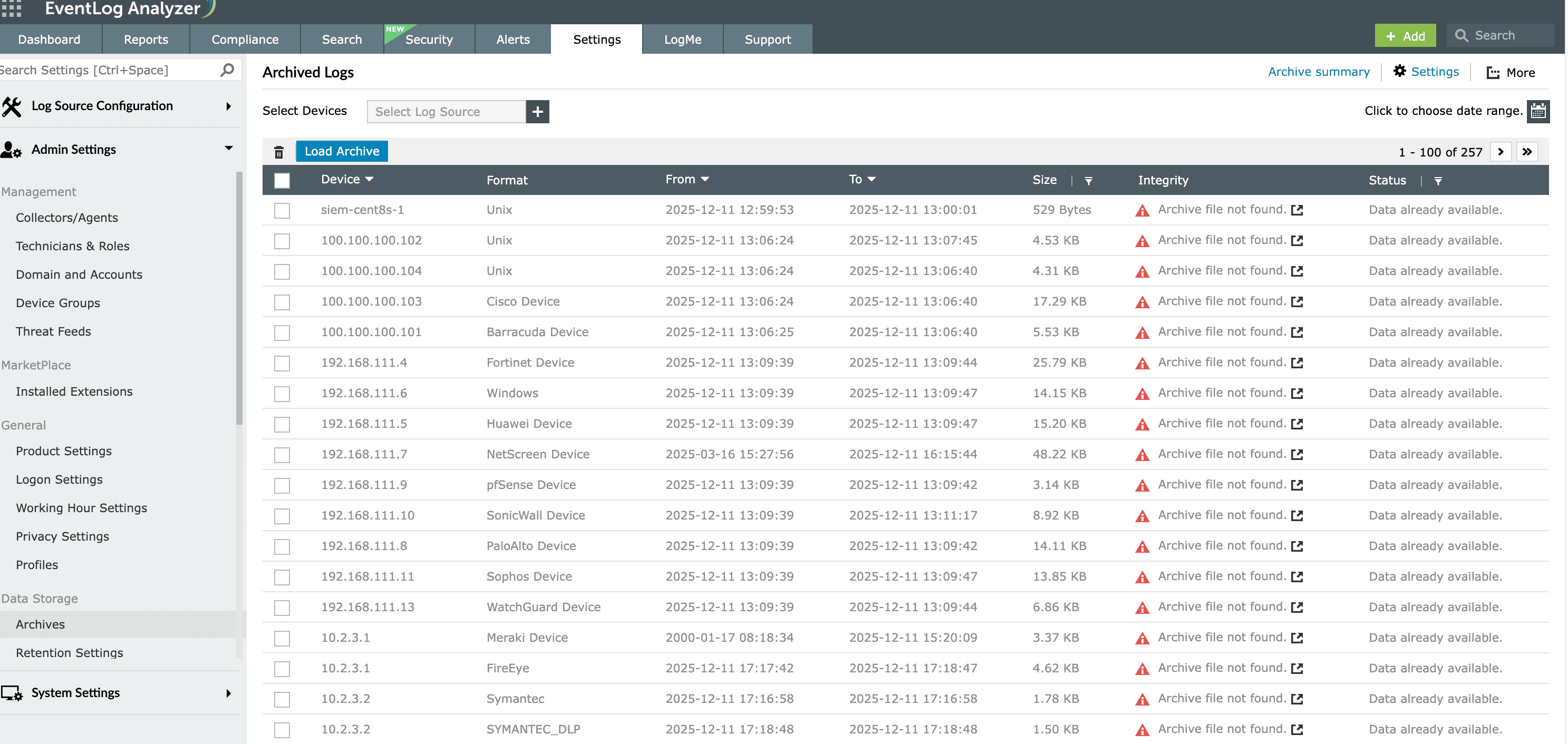Click the gear icon beside Settings
This screenshot has width=1568, height=744.
1399,71
